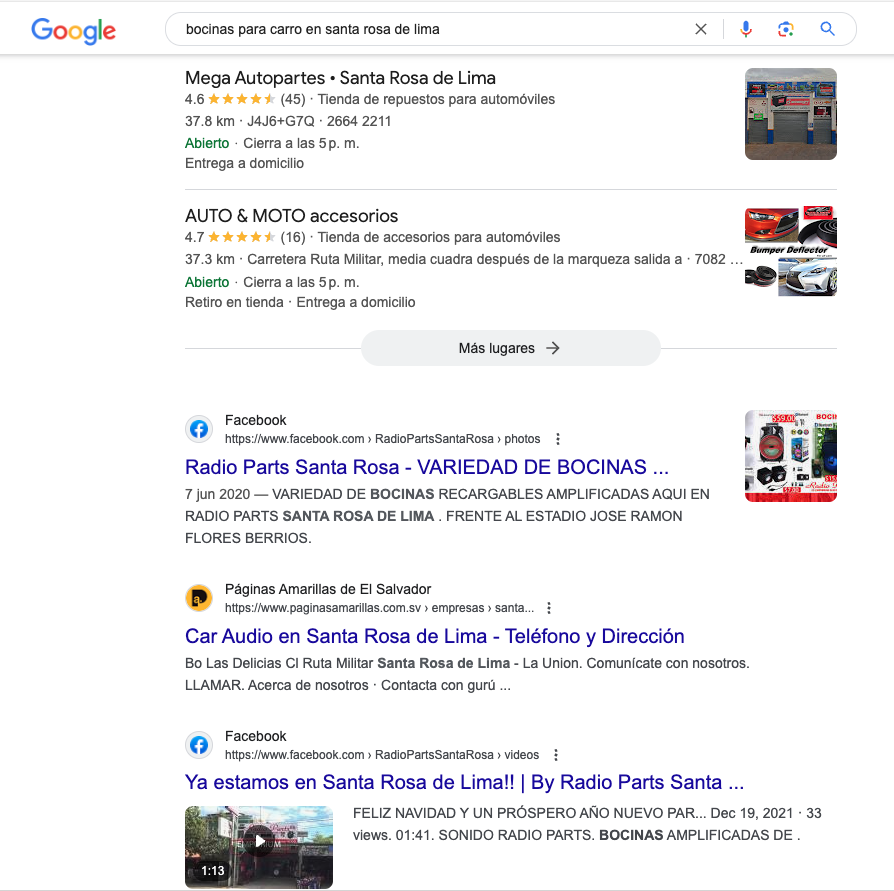Click facebook.com RadioPartsSantaRosa videos URL
The image size is (894, 891).
point(381,755)
